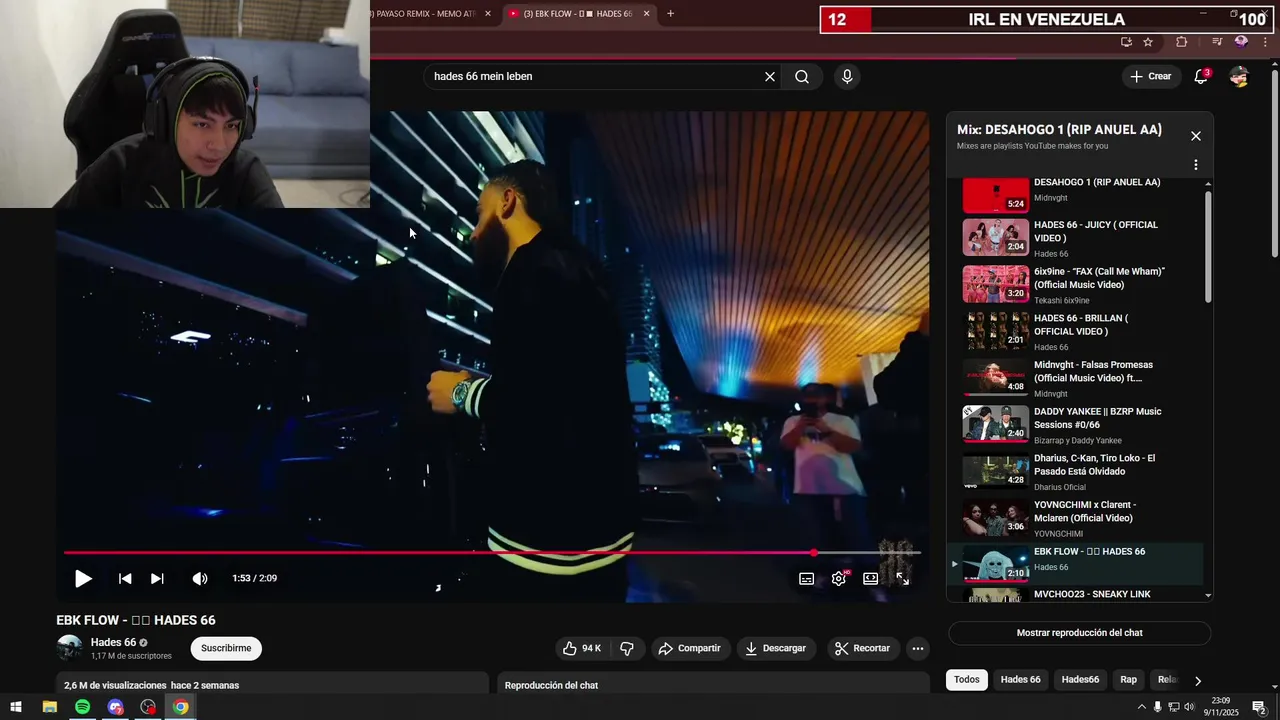Start voice search with microphone icon
This screenshot has height=720, width=1280.
tap(847, 76)
